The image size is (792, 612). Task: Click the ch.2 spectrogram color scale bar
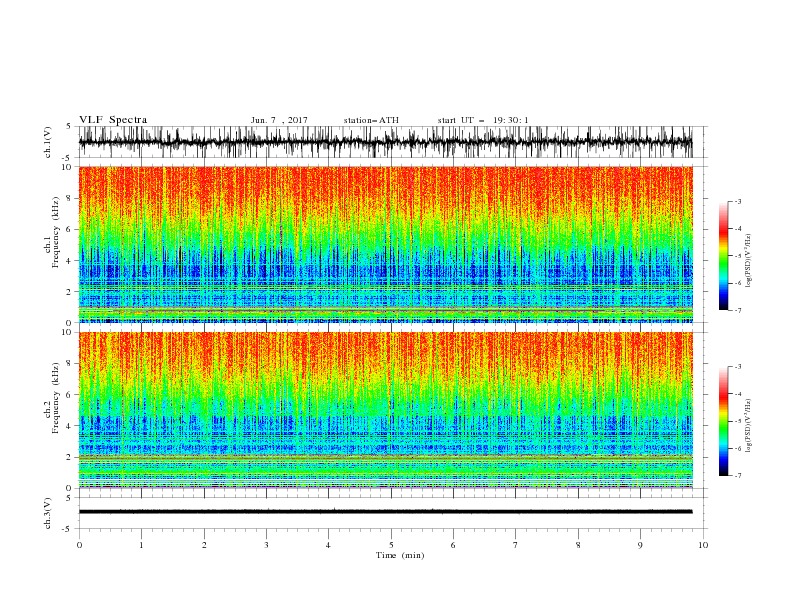click(724, 421)
